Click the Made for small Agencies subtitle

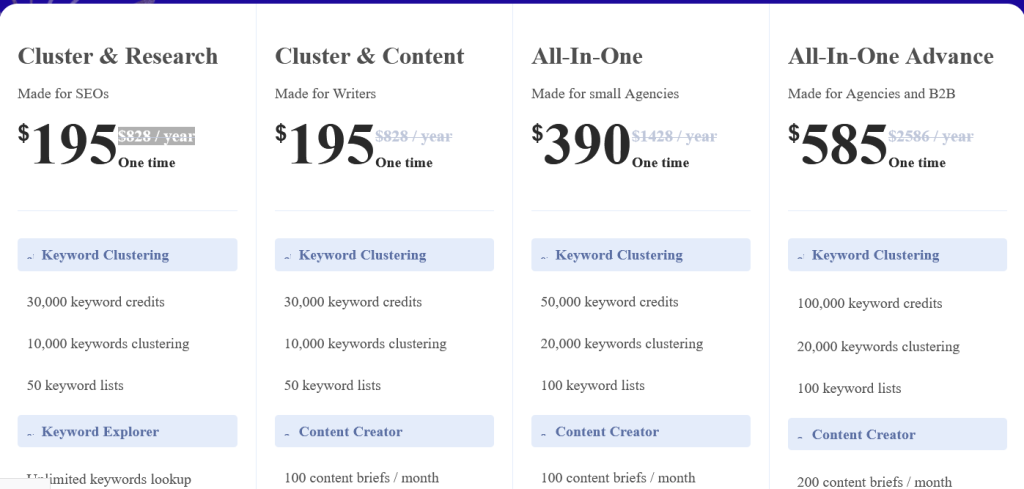(605, 94)
